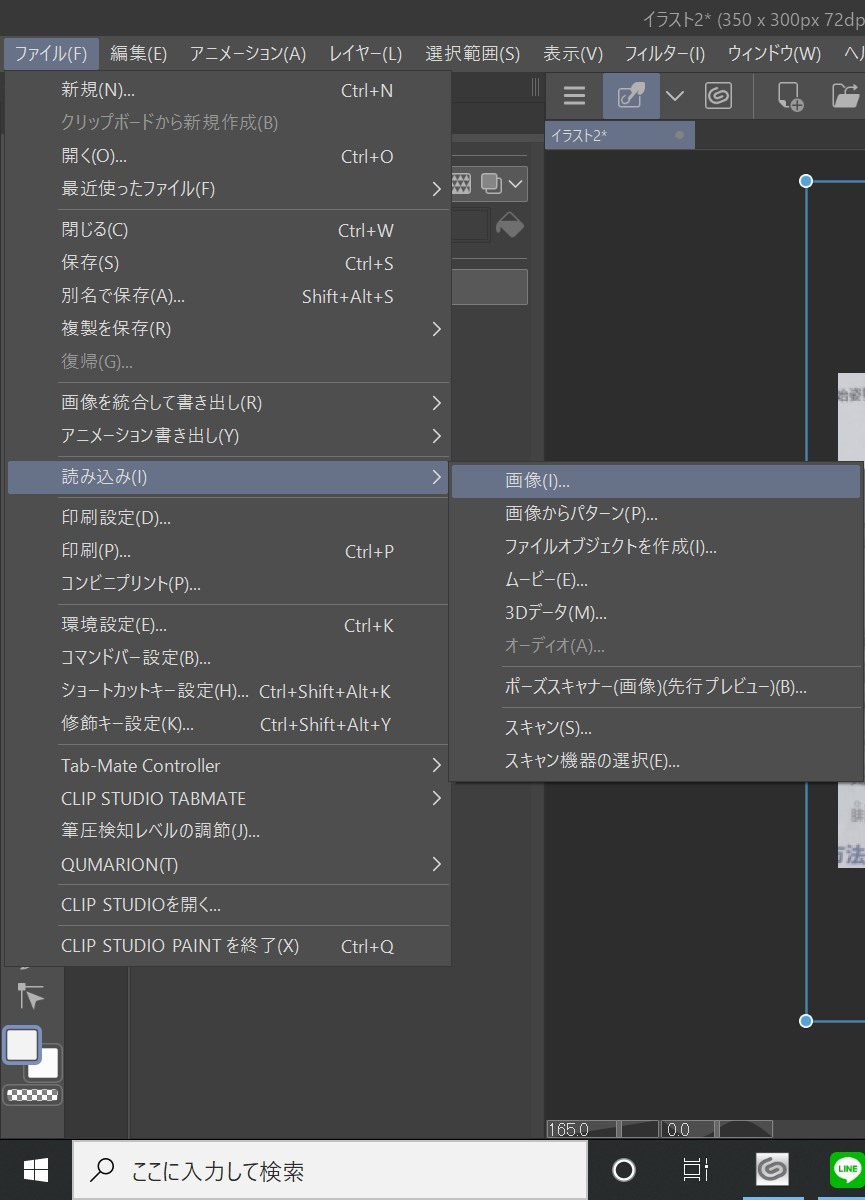Open CLIP STUDIO with the spiral toolbar icon
The image size is (865, 1200).
[718, 96]
